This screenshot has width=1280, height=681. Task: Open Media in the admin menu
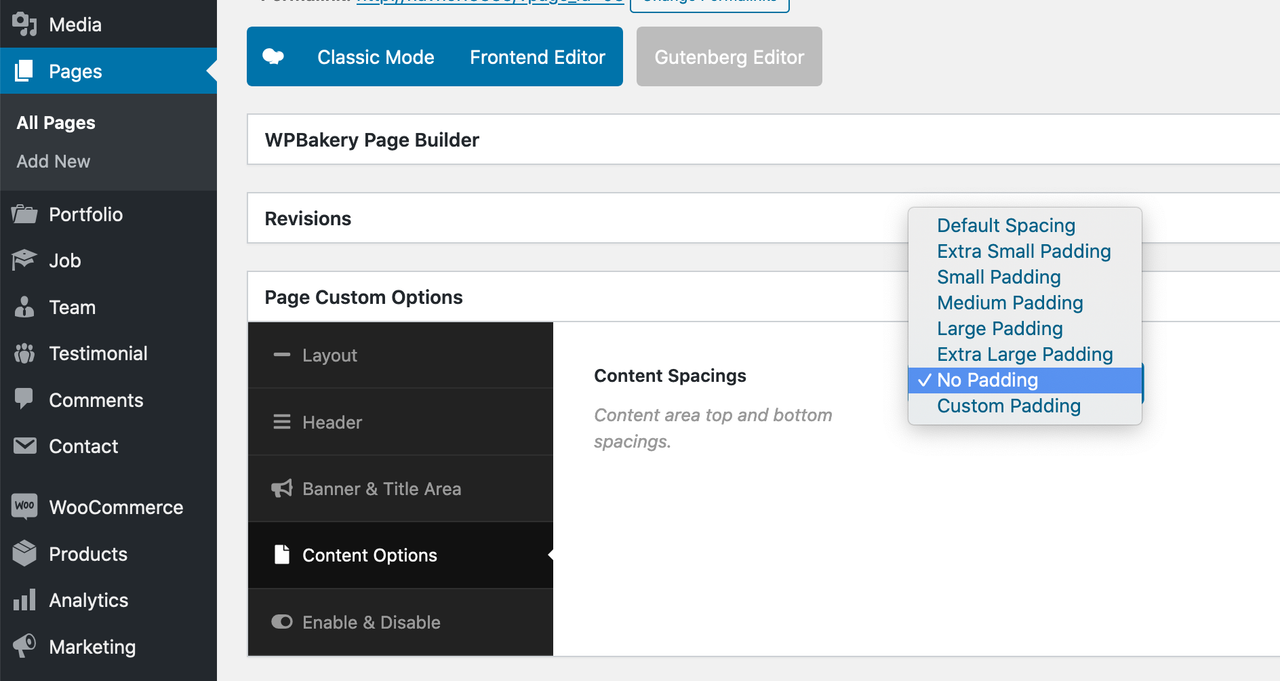pos(108,24)
